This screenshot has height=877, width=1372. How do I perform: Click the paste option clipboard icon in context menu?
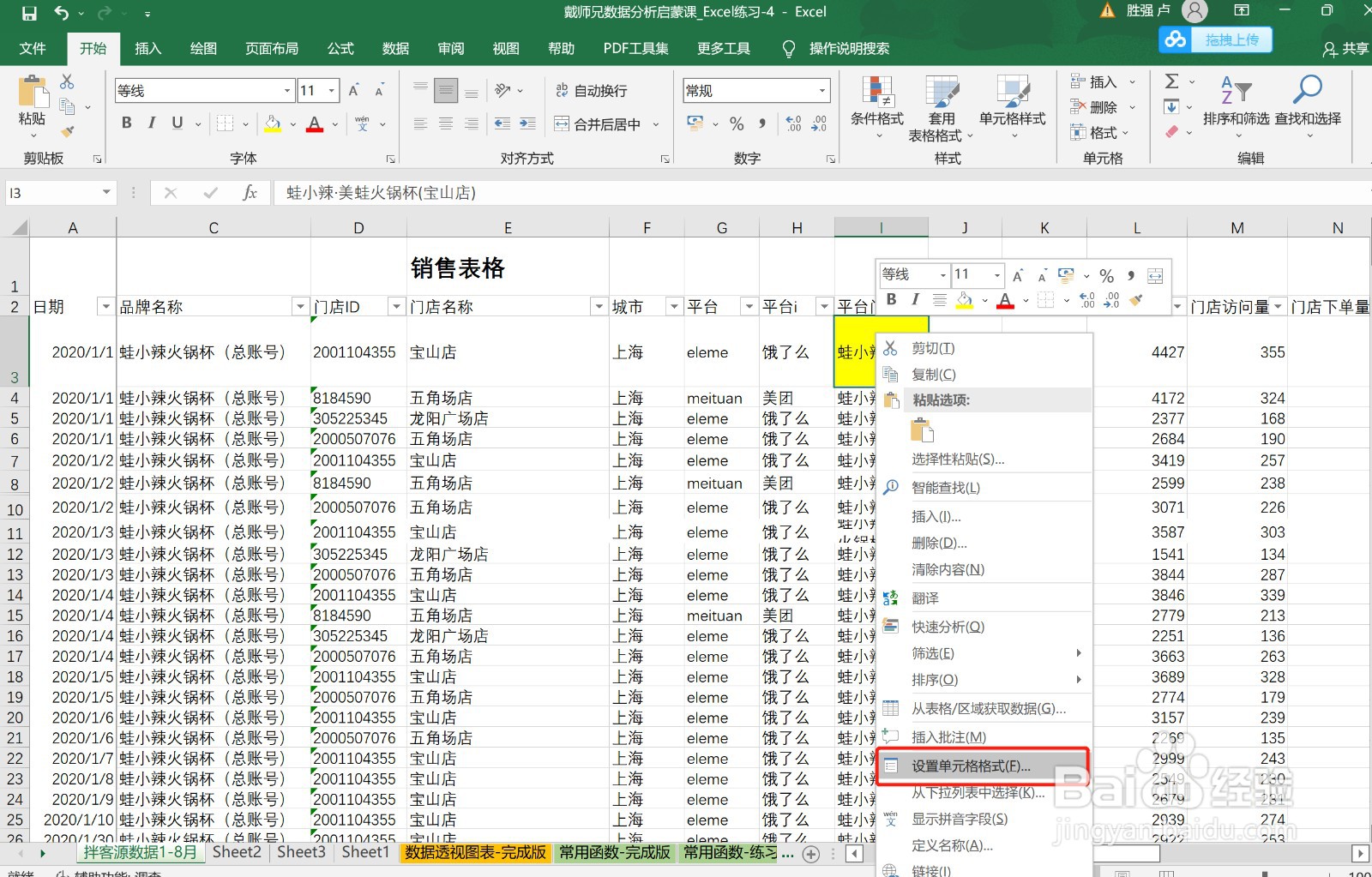922,429
